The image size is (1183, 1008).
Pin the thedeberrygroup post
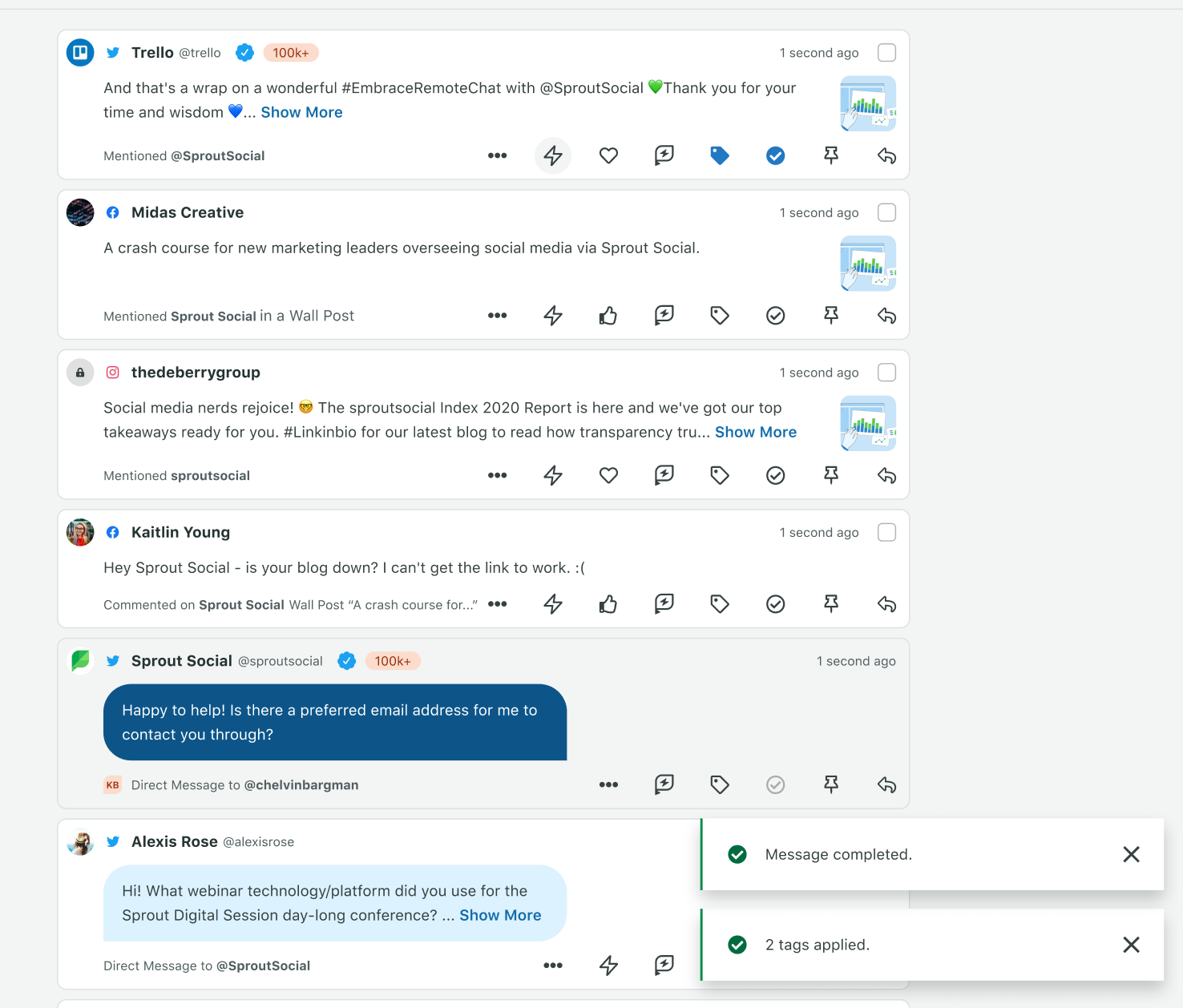tap(831, 475)
